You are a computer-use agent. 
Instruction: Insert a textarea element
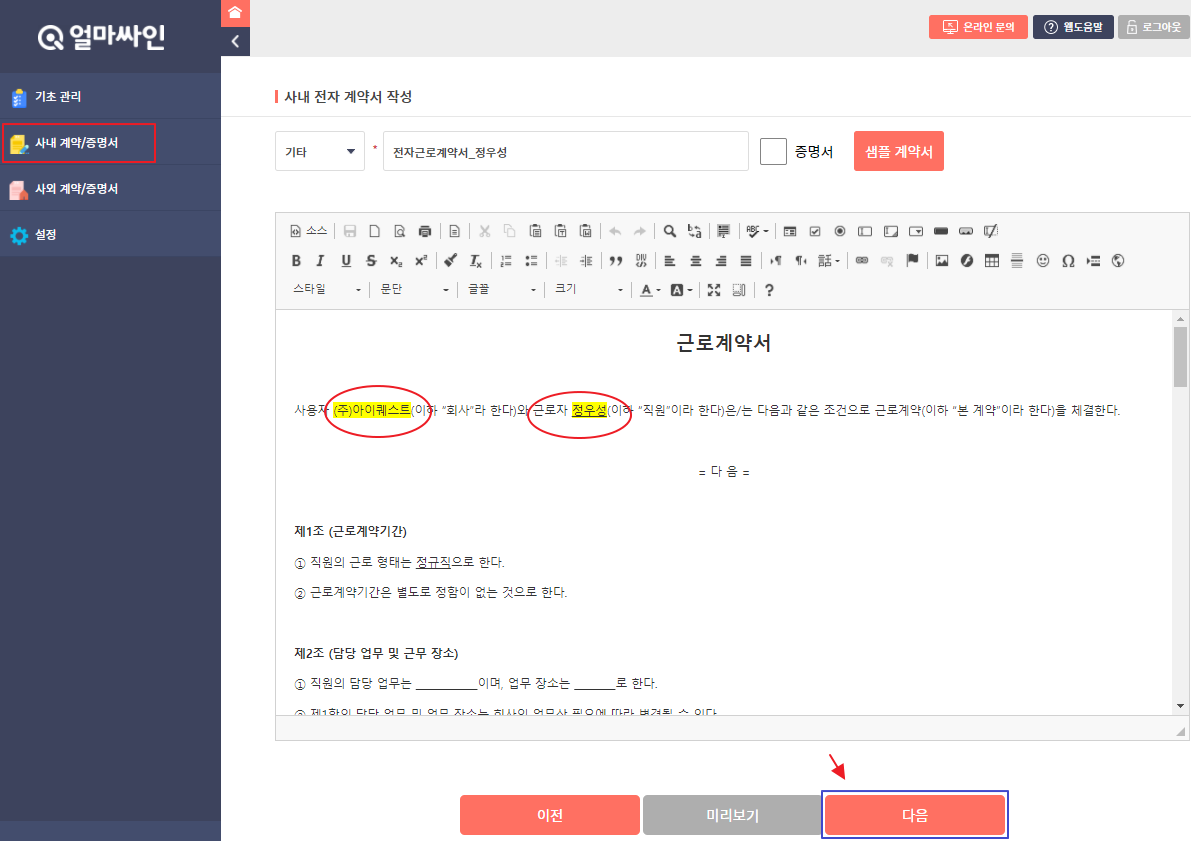(891, 231)
